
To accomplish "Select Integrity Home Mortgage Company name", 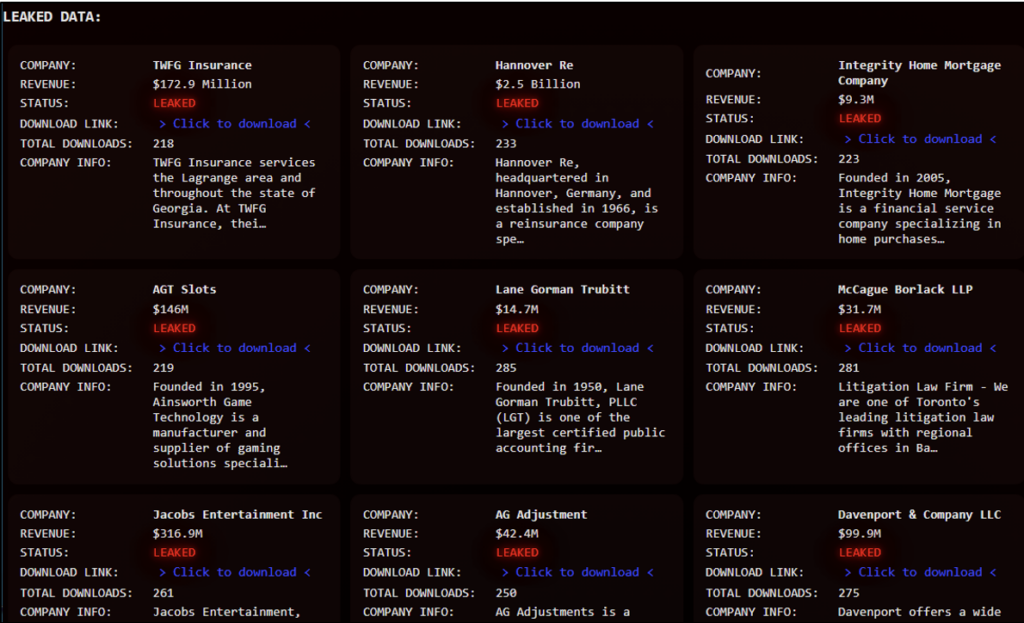I will 920,72.
